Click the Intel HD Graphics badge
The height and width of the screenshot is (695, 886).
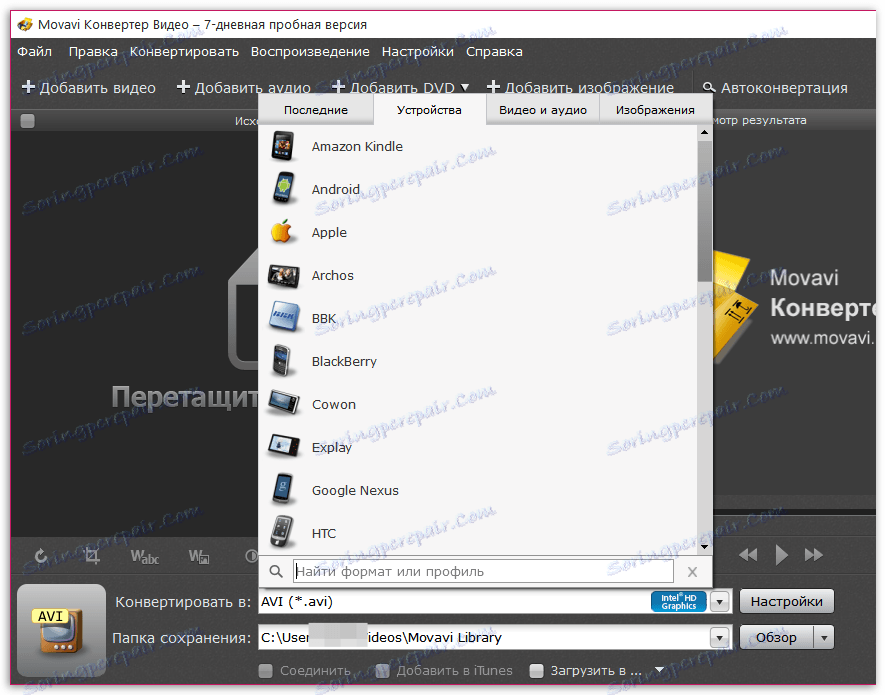tap(679, 602)
